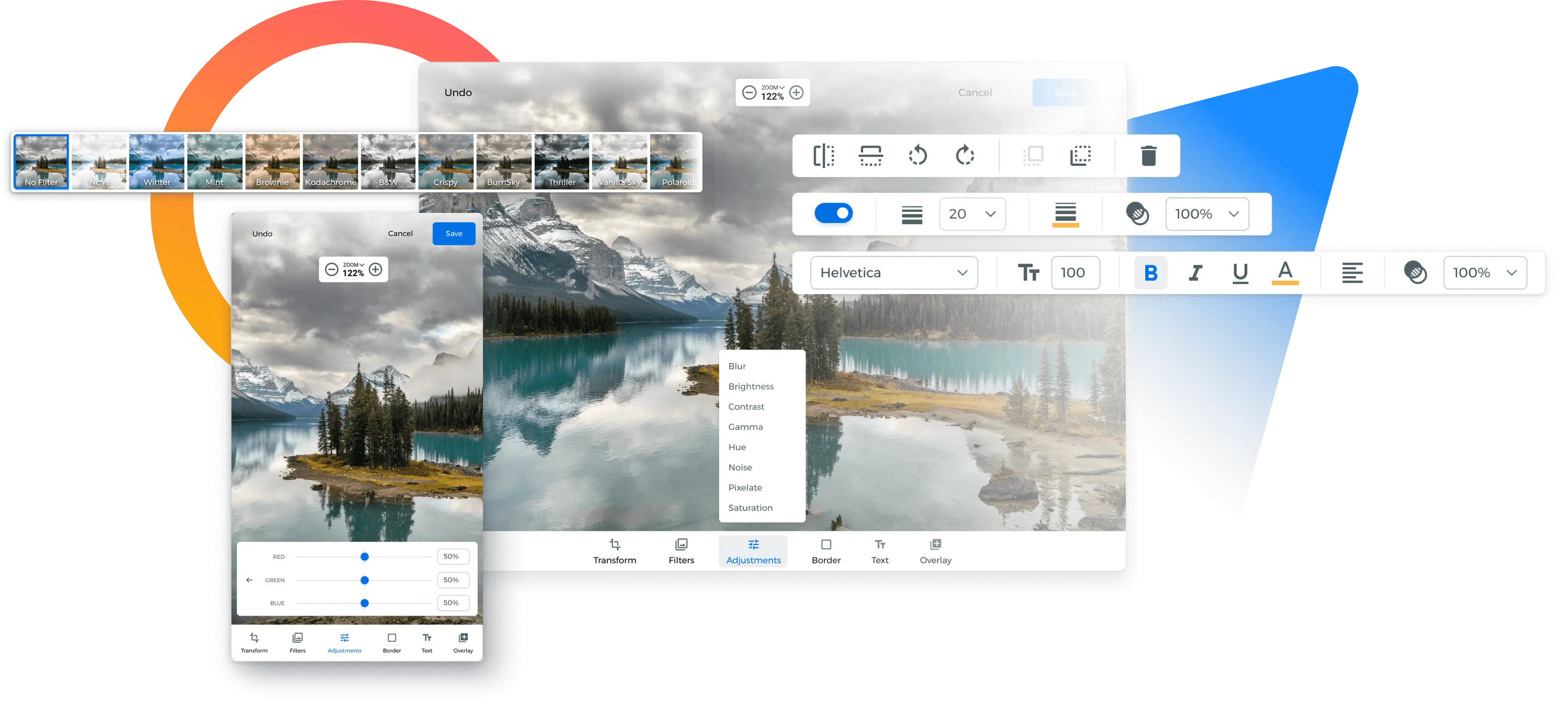The width and height of the screenshot is (1568, 706).
Task: Choose Saturation in the adjustments list
Action: (750, 508)
